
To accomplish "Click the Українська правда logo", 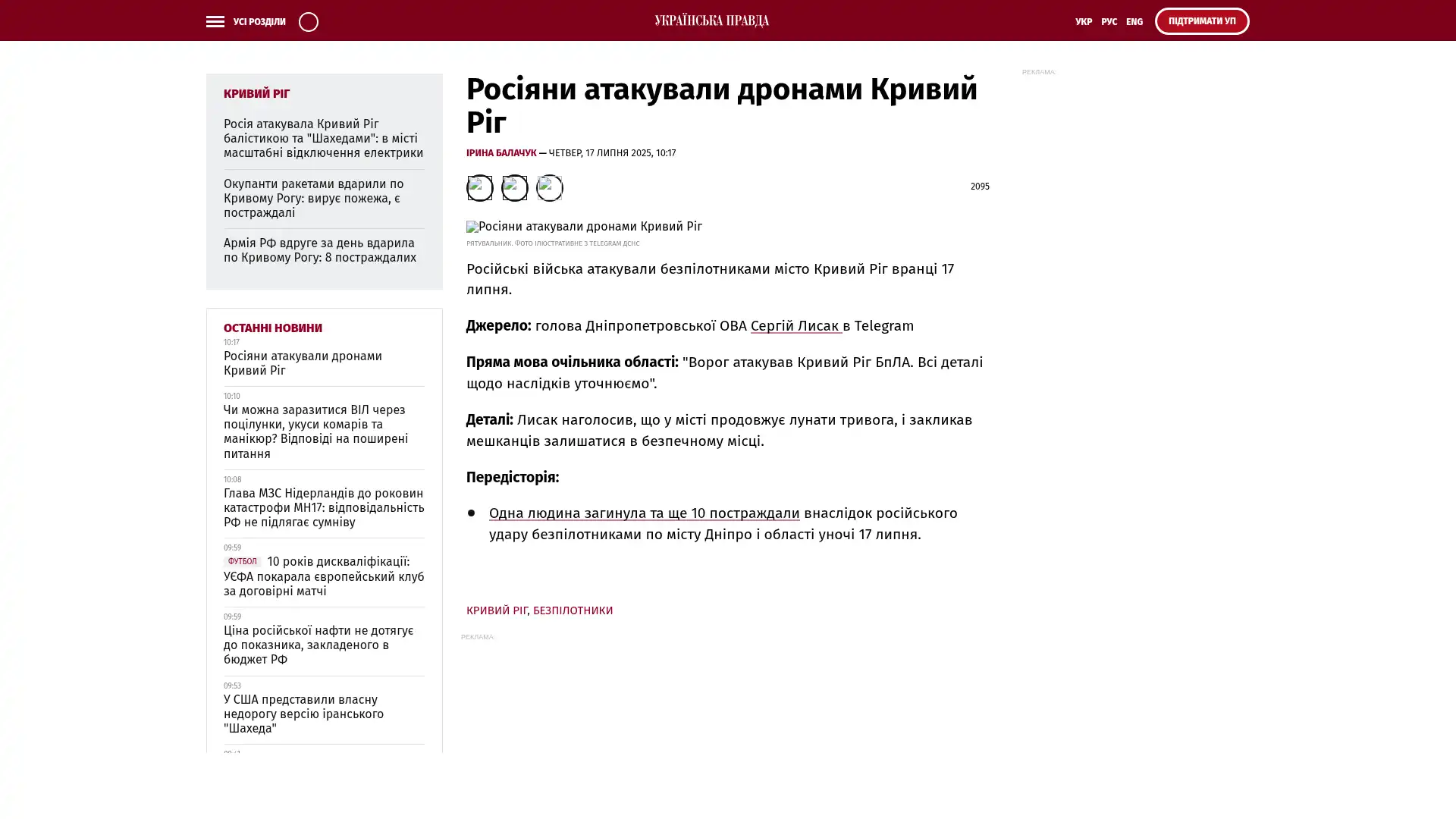I will [711, 20].
